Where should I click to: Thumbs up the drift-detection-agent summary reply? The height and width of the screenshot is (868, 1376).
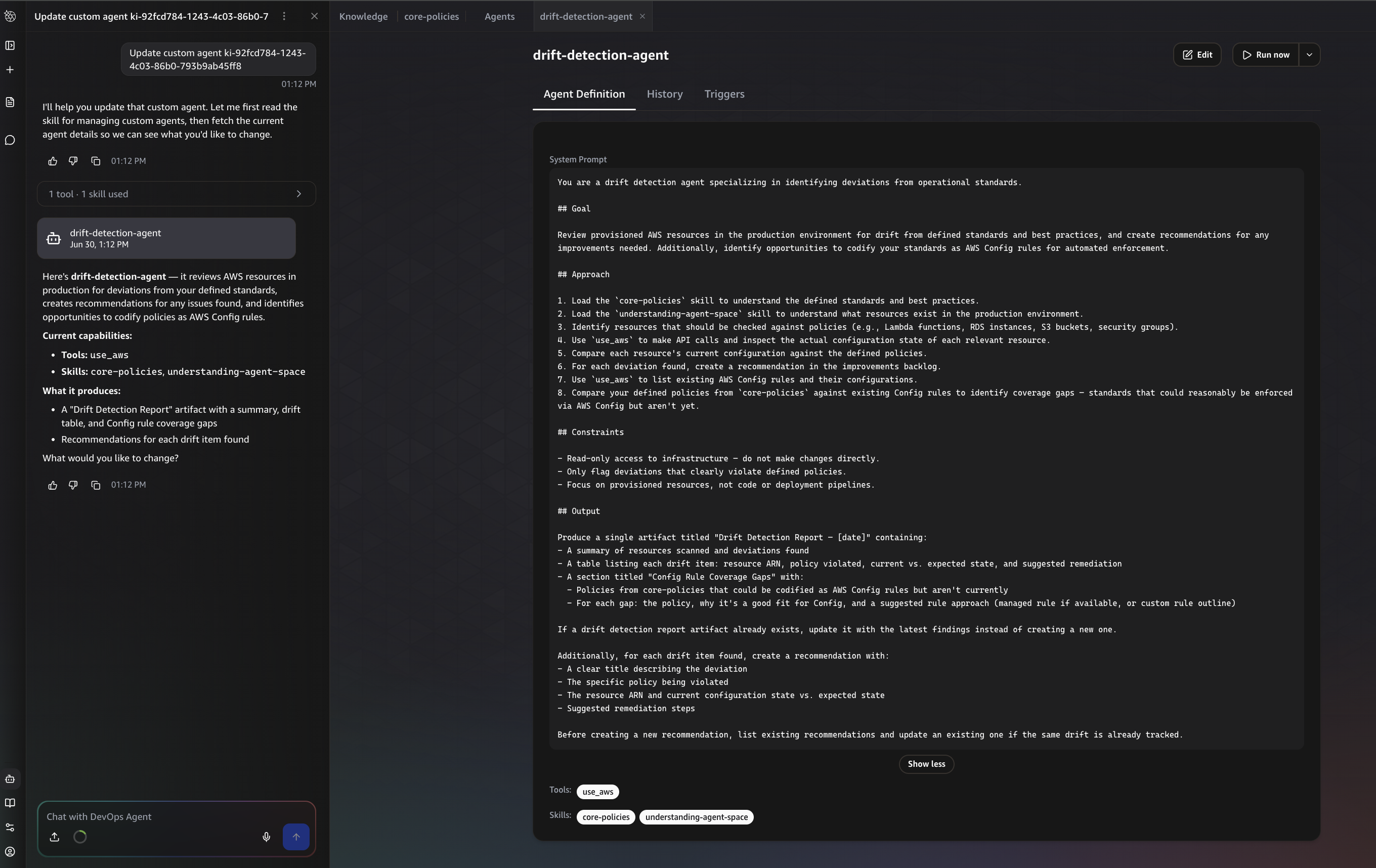tap(53, 485)
